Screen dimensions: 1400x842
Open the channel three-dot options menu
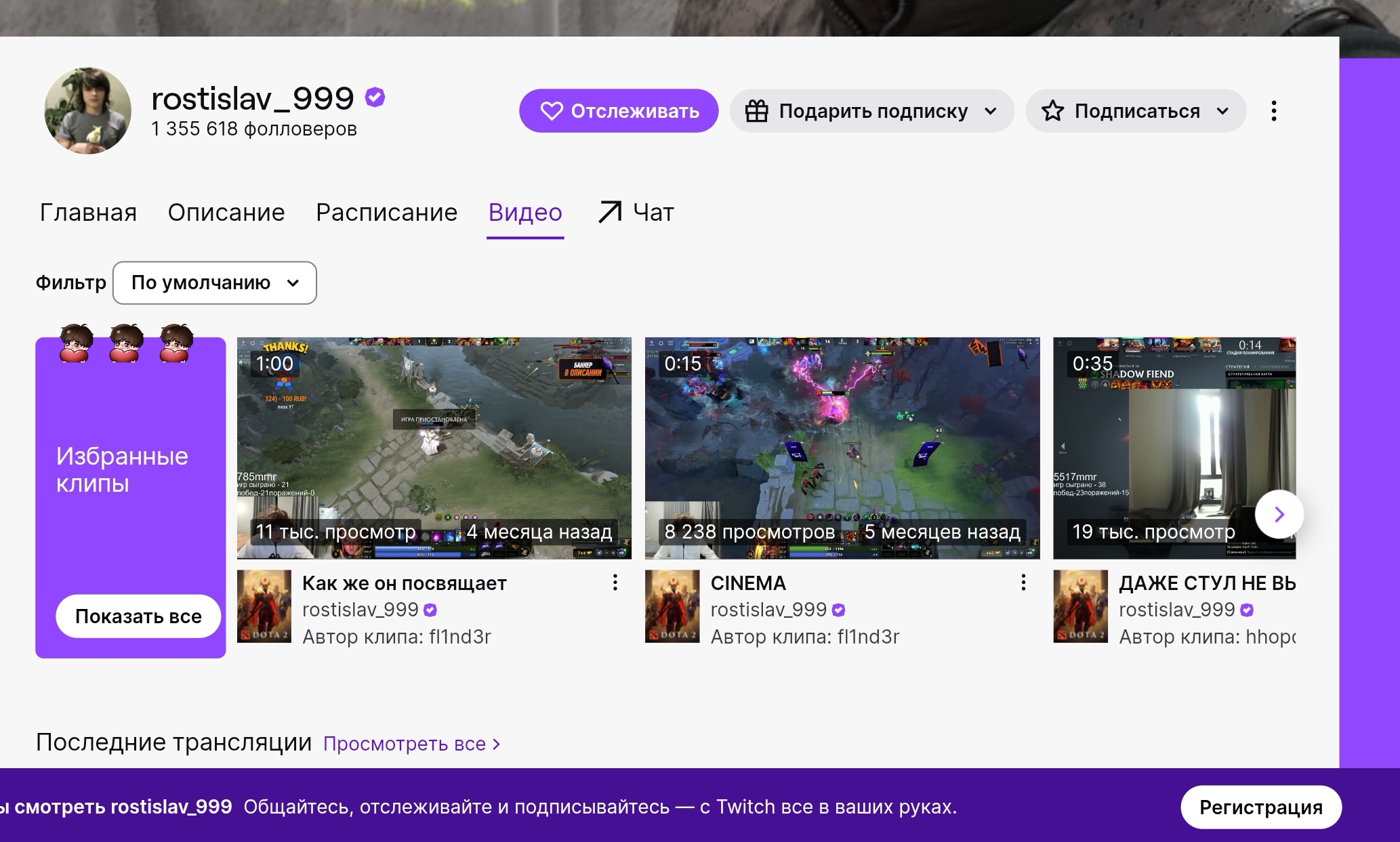[x=1274, y=111]
